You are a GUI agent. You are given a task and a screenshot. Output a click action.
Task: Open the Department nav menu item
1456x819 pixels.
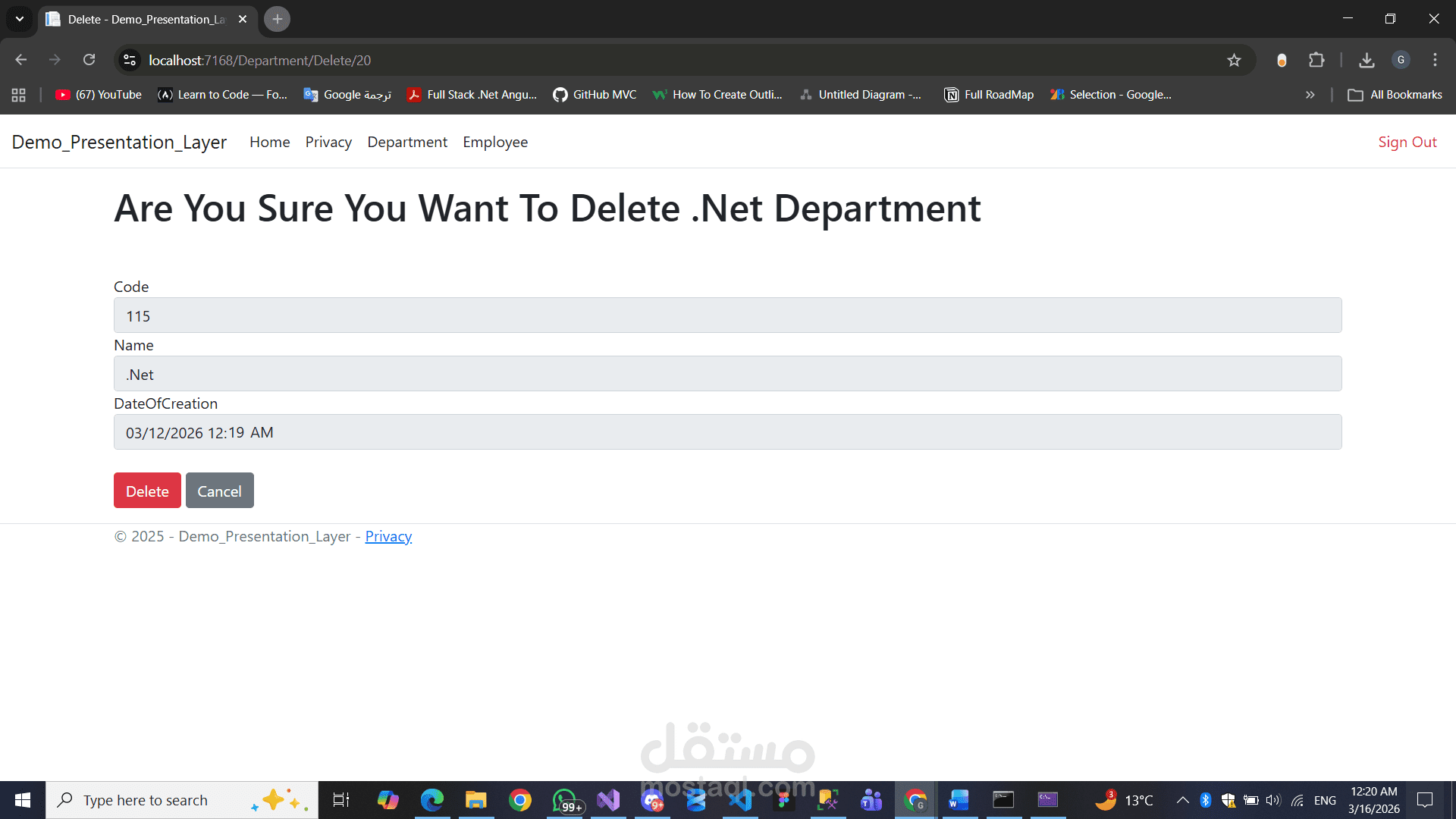point(407,142)
